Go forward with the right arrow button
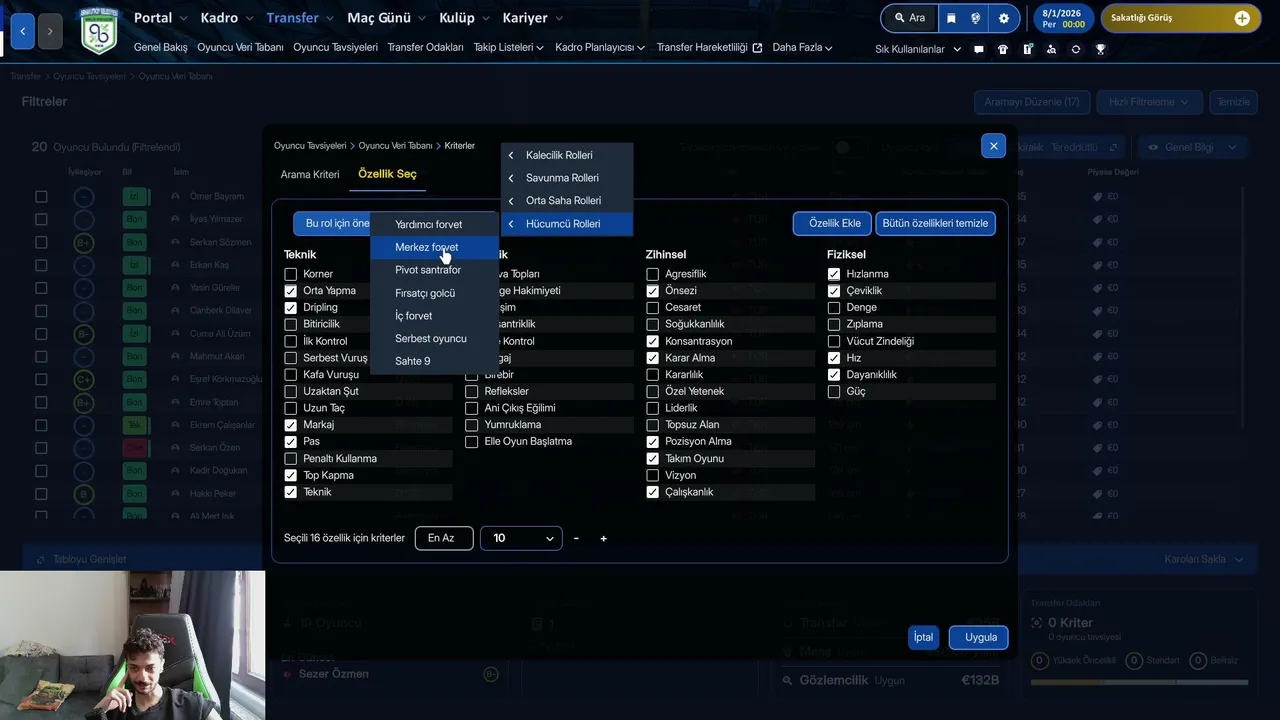The width and height of the screenshot is (1280, 720). point(50,31)
